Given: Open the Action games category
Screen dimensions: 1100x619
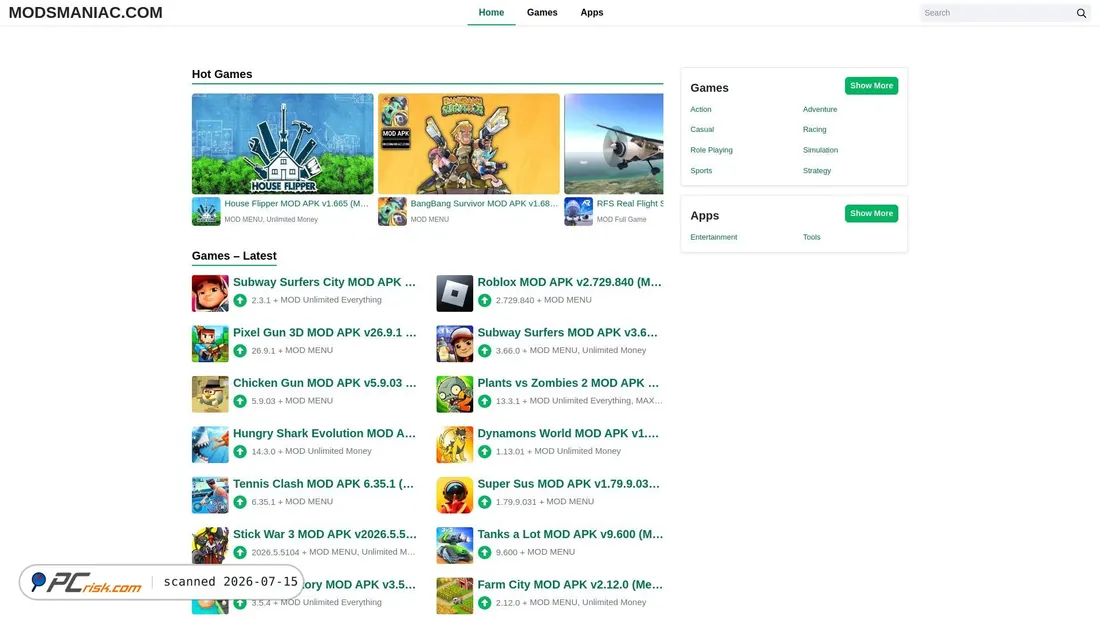Looking at the screenshot, I should click(x=701, y=109).
